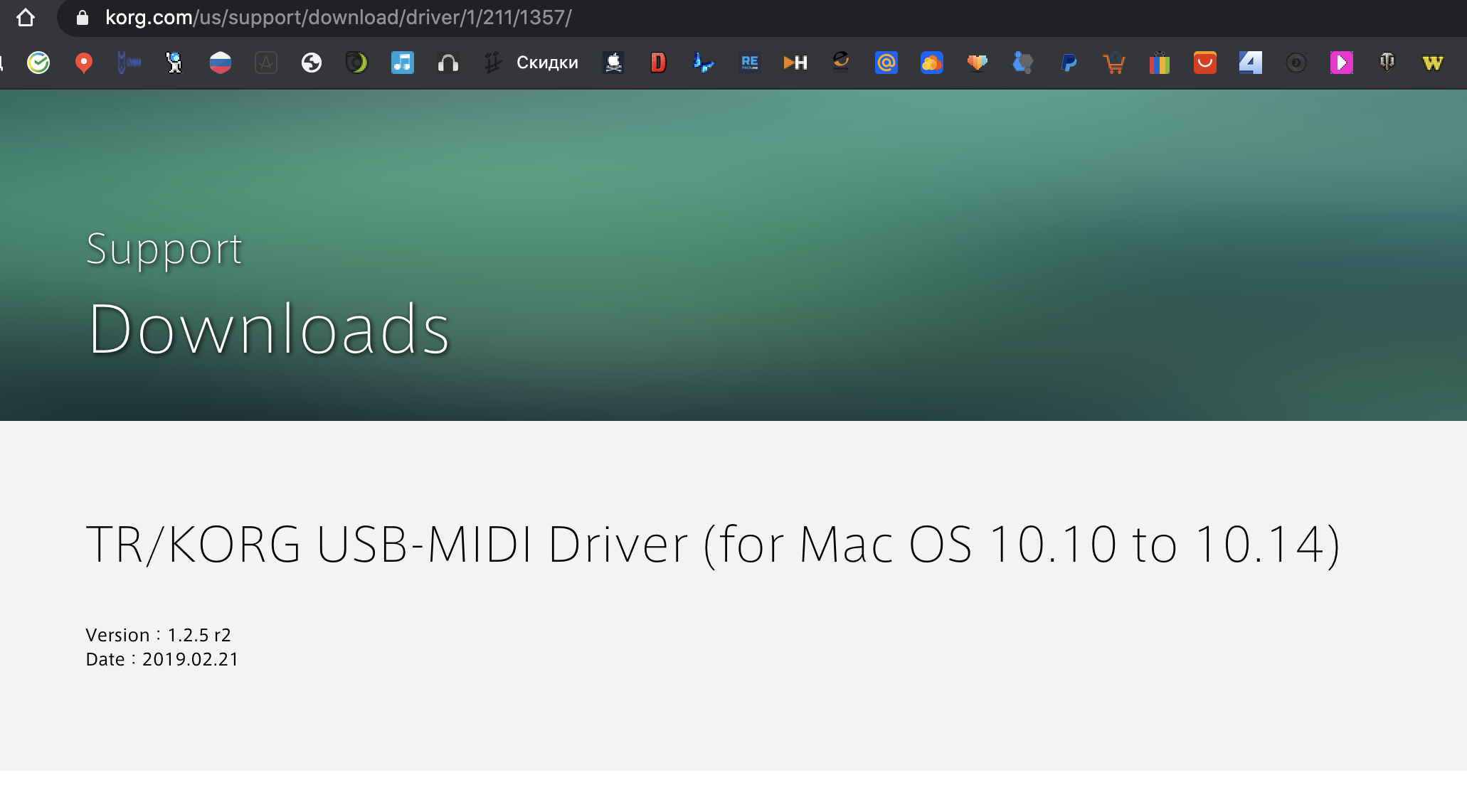The height and width of the screenshot is (812, 1467).
Task: Open the red map pin bookmark
Action: point(84,63)
